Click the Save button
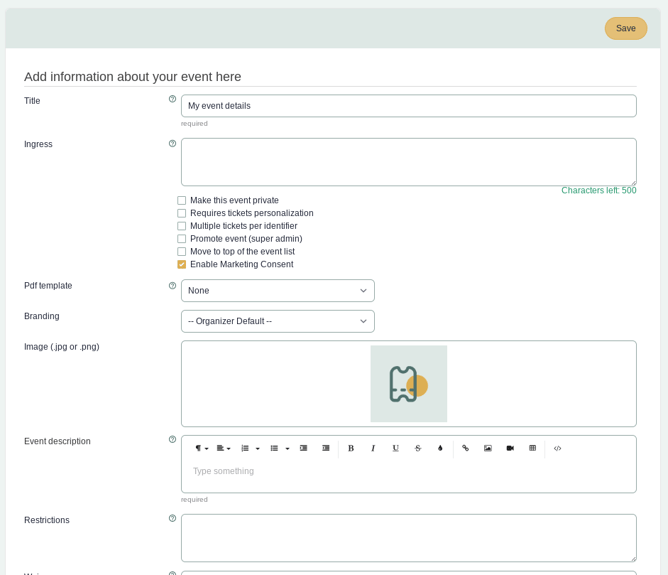668x575 pixels. click(625, 28)
